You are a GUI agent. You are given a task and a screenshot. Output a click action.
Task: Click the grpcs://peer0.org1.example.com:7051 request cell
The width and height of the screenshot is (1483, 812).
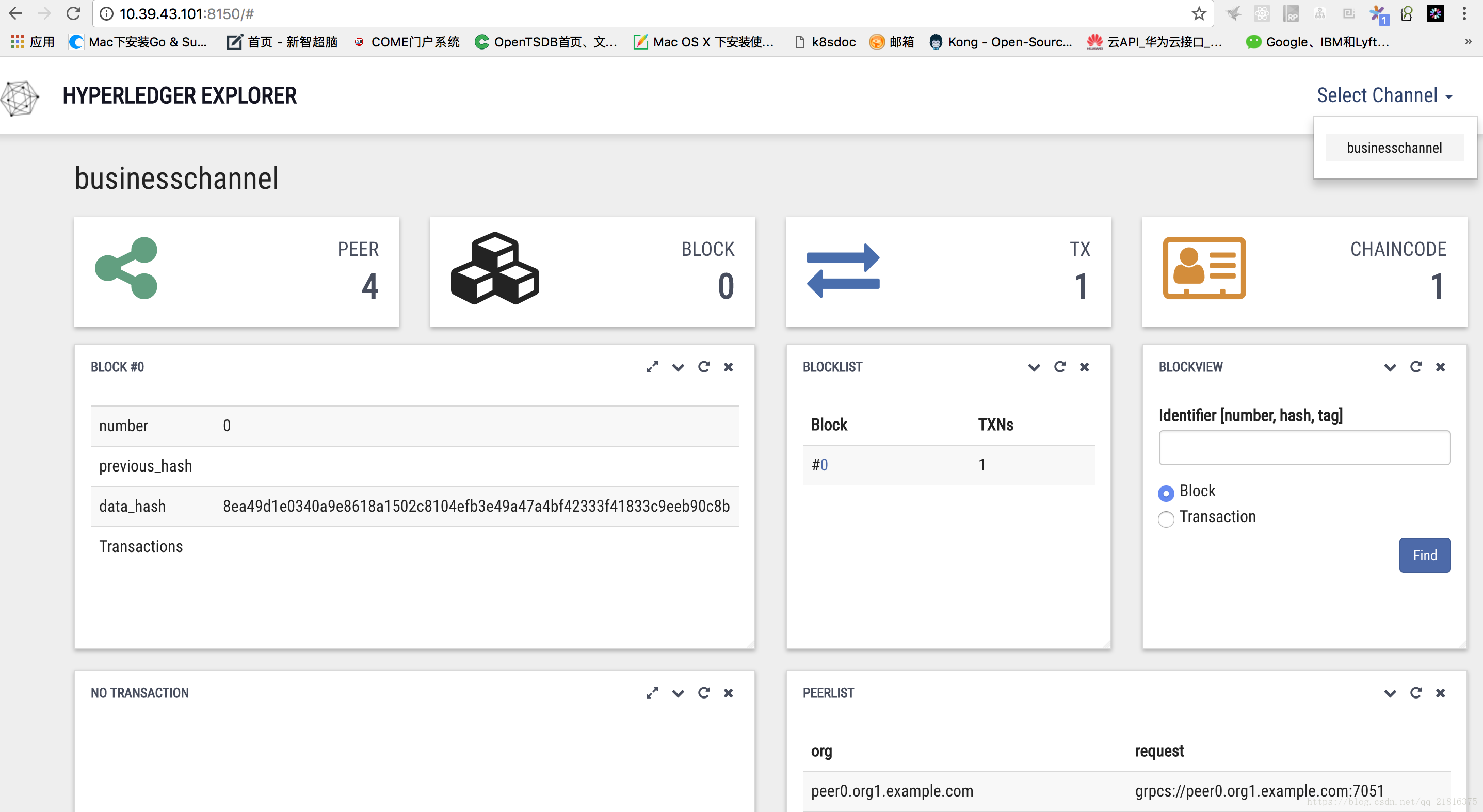[1259, 791]
